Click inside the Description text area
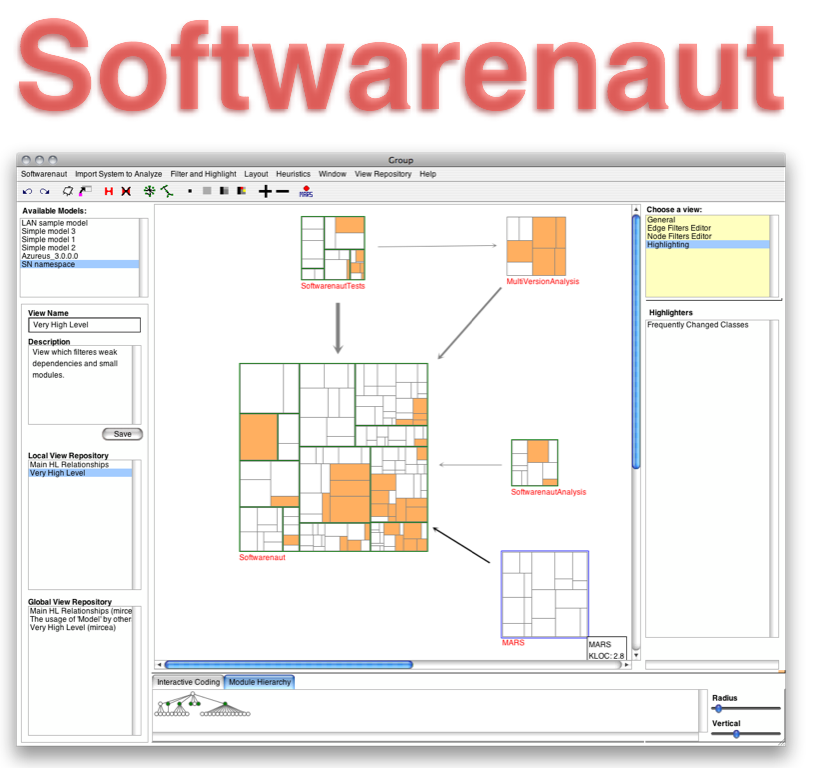Screen dimensions: 813x768 click(81, 385)
